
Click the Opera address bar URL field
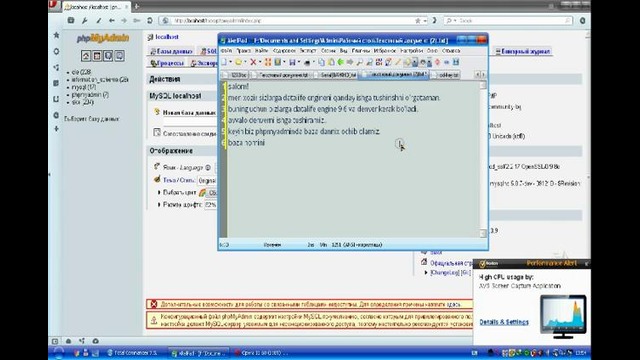pos(294,20)
